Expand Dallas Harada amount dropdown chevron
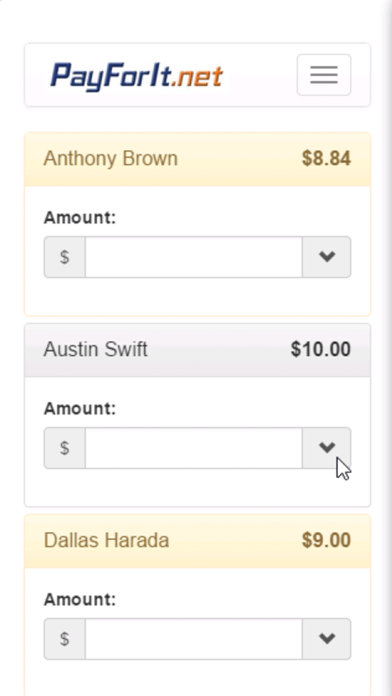This screenshot has width=392, height=696. 327,639
